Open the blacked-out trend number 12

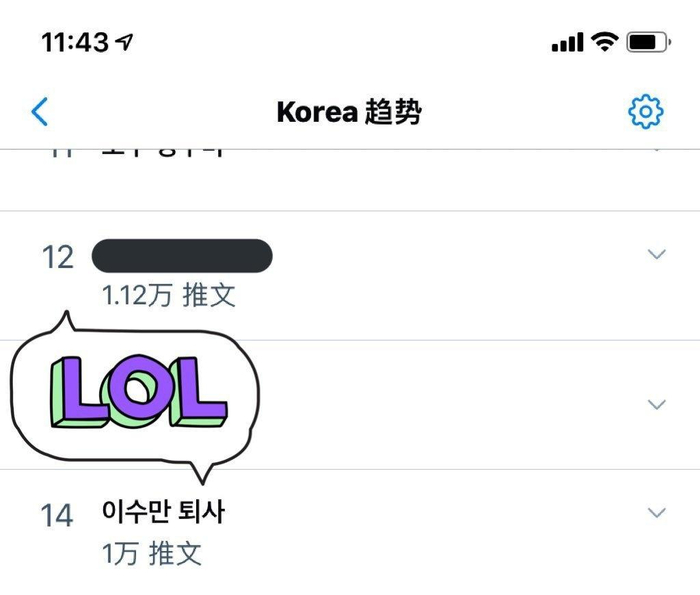point(182,256)
